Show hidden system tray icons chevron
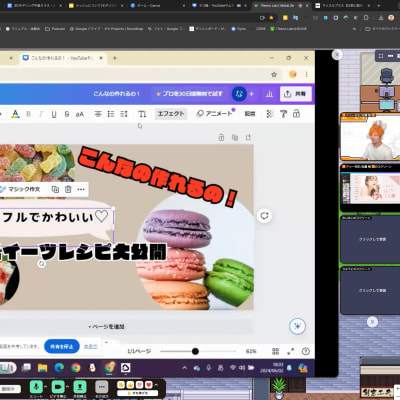 [184, 368]
